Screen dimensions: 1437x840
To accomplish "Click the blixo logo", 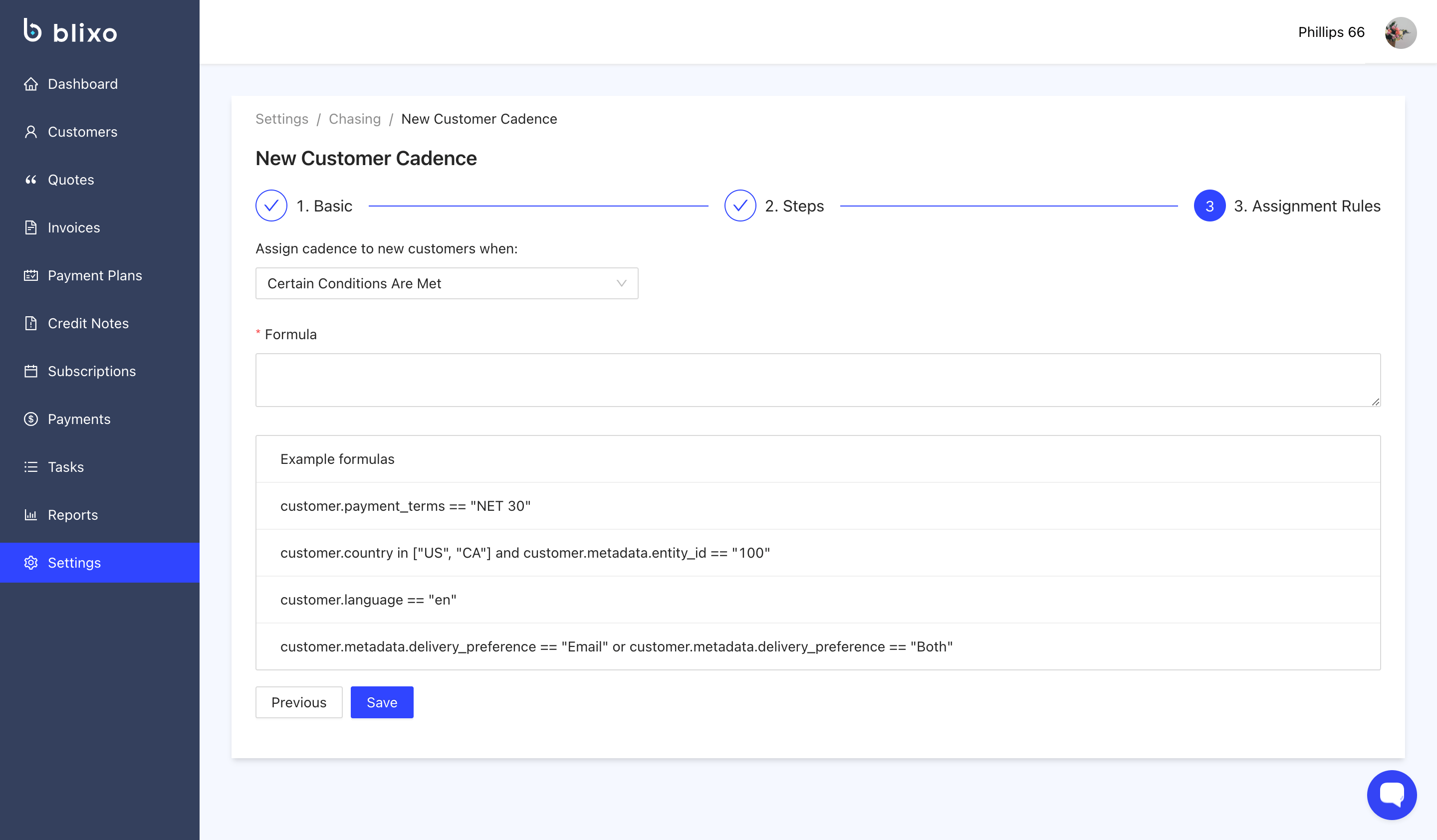I will click(x=70, y=31).
